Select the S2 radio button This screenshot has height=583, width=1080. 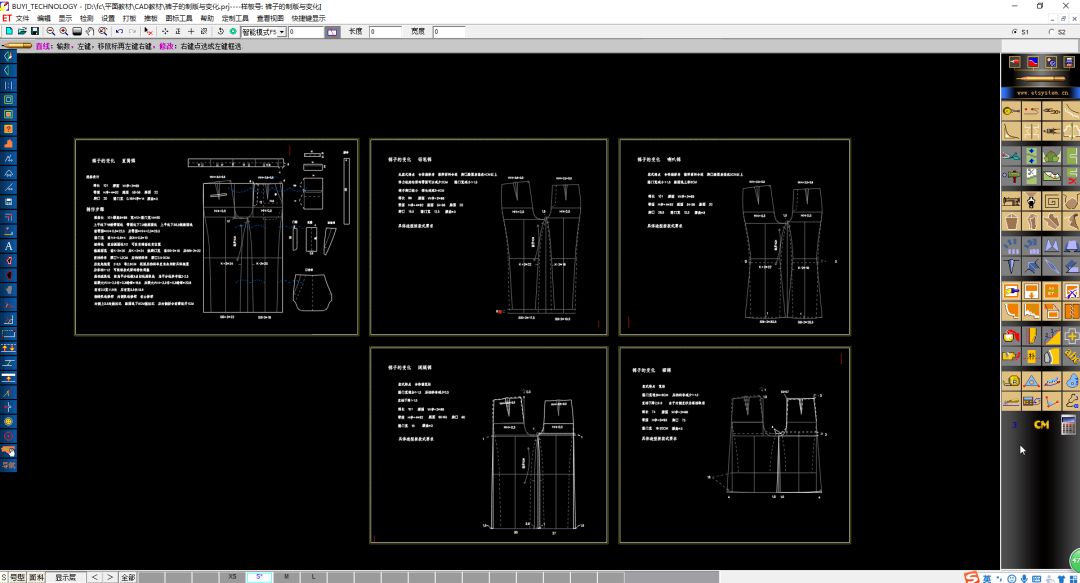[x=1050, y=32]
